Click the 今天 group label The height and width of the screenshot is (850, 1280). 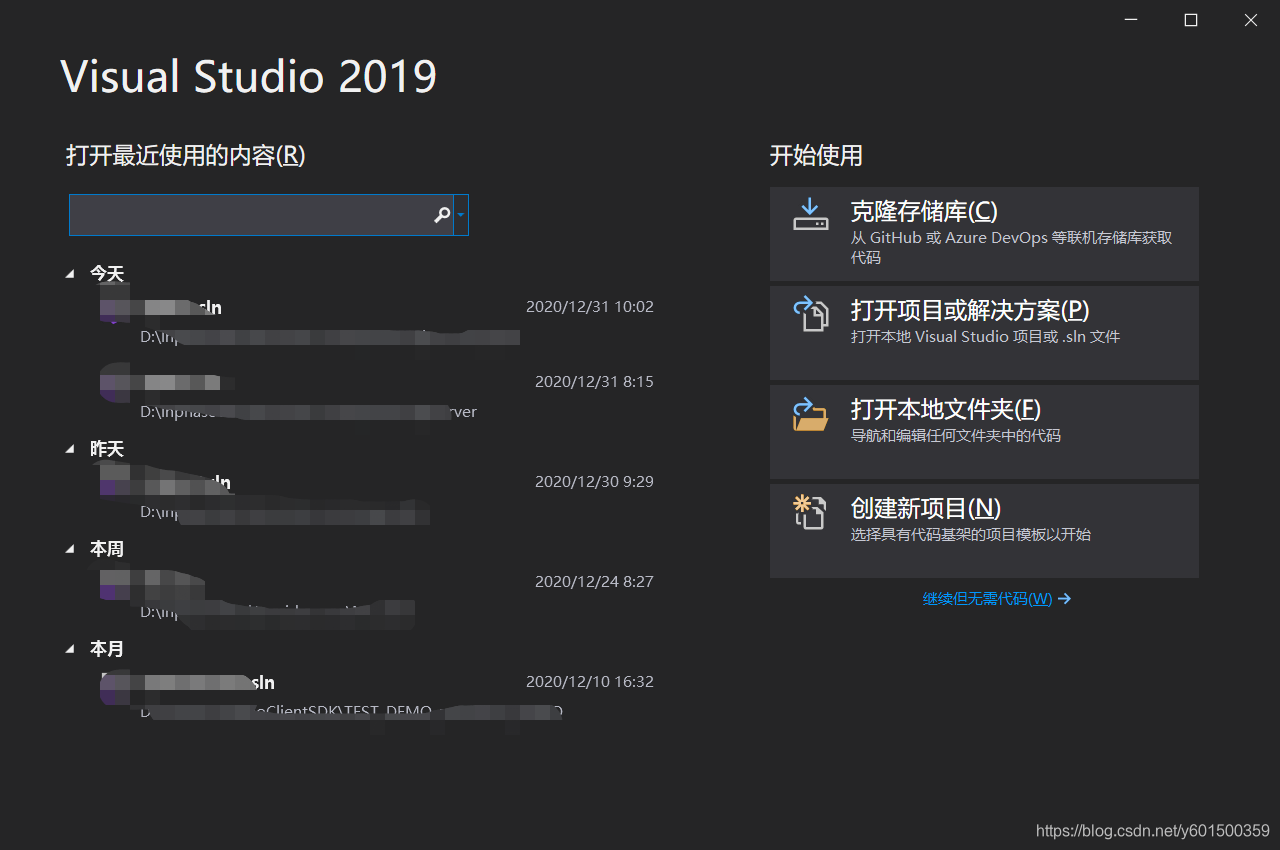tap(107, 273)
